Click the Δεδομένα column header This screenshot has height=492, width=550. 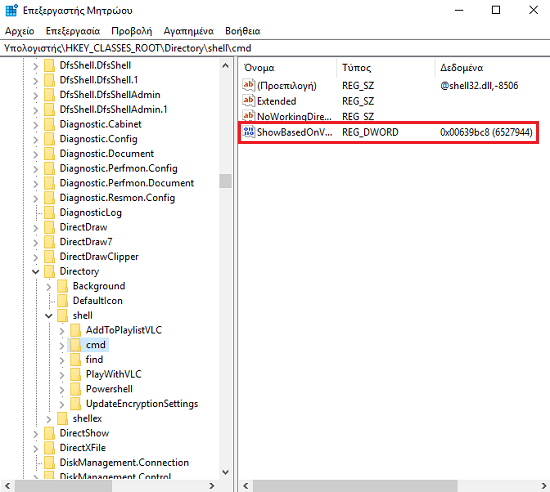tap(492, 68)
